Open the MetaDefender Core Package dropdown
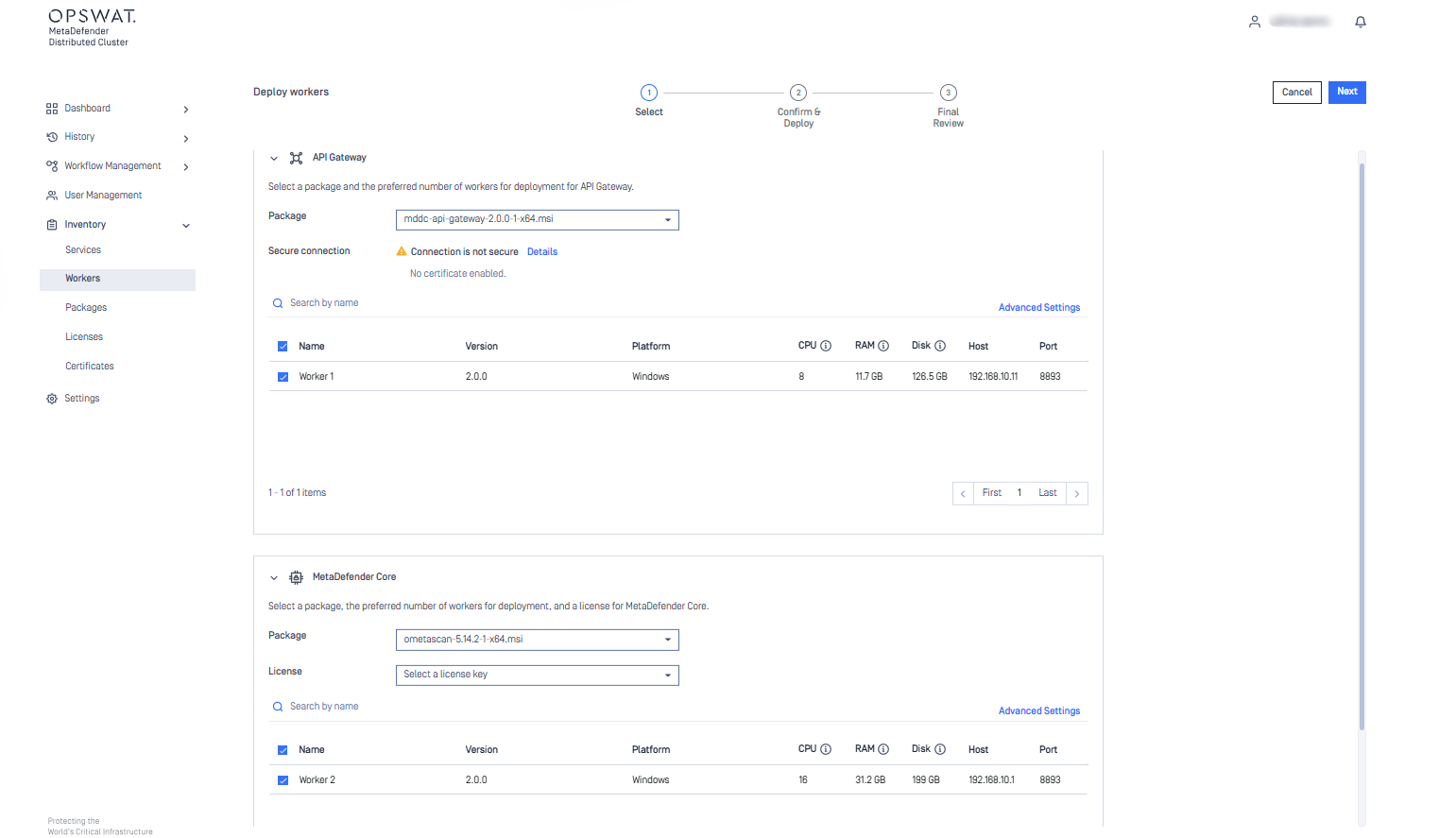The width and height of the screenshot is (1456, 838). 537,640
